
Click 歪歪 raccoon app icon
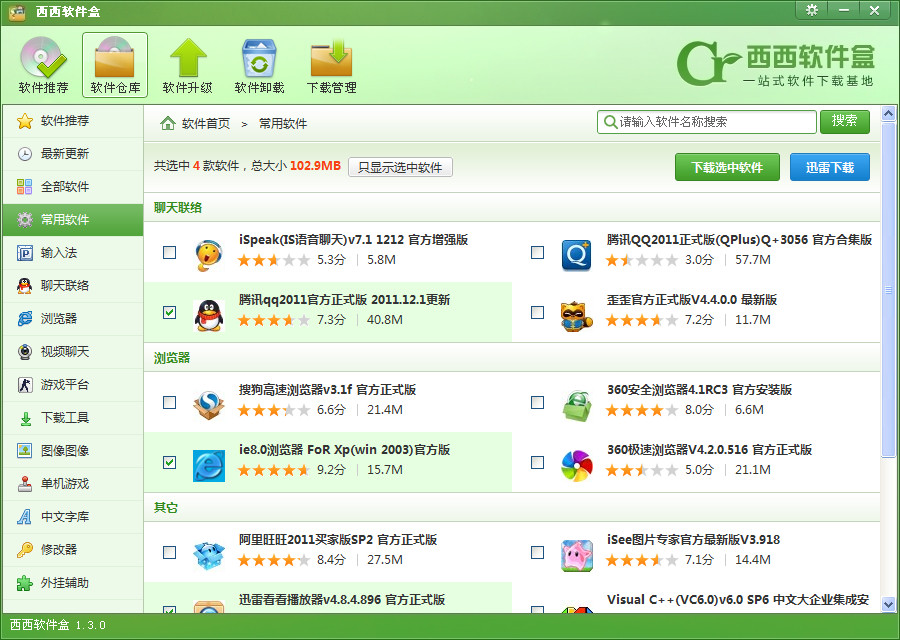click(576, 316)
